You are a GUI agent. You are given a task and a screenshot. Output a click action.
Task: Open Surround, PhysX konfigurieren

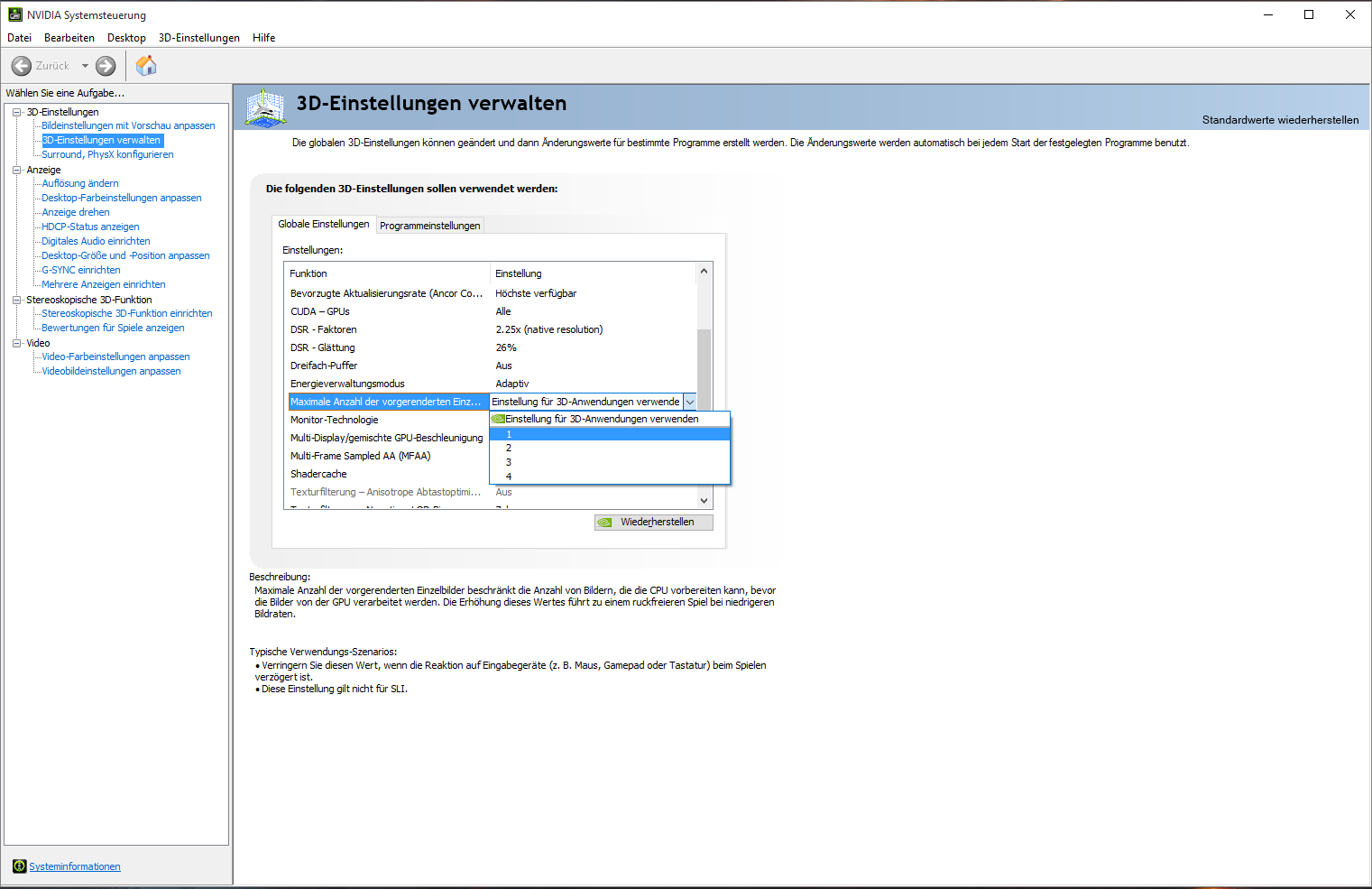pos(107,154)
